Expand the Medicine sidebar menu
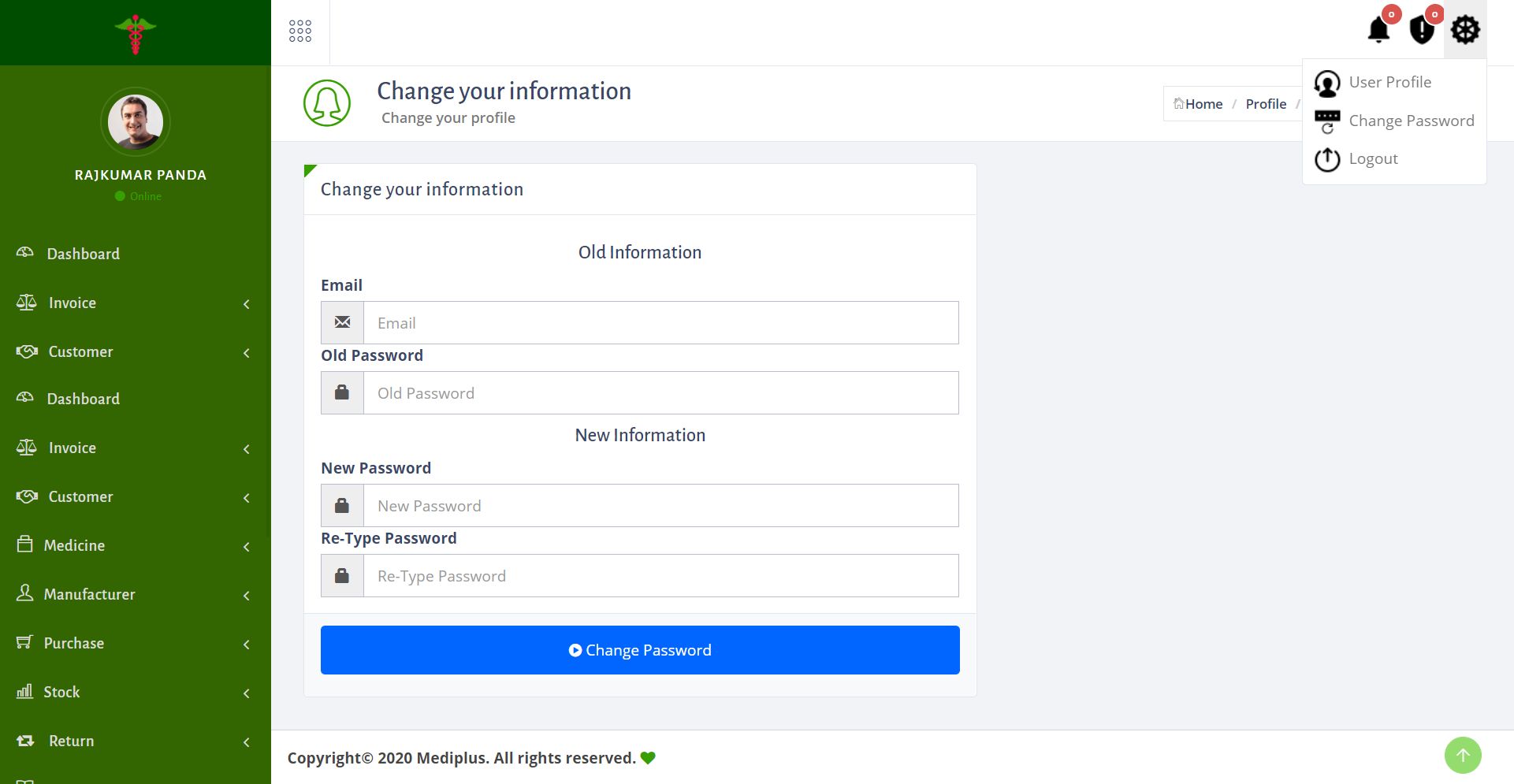The width and height of the screenshot is (1514, 784). (75, 545)
